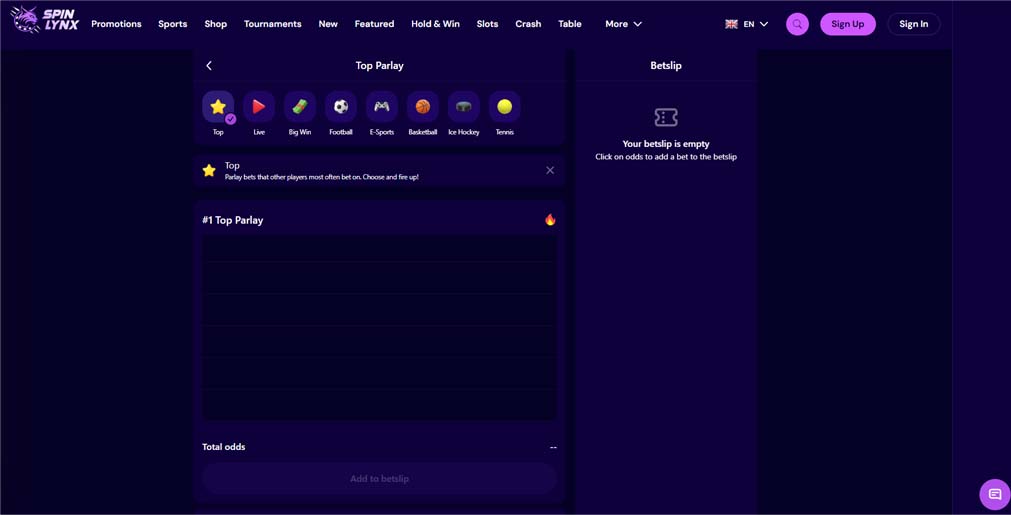Select the Tennis ball category icon
This screenshot has height=515, width=1011.
[505, 107]
